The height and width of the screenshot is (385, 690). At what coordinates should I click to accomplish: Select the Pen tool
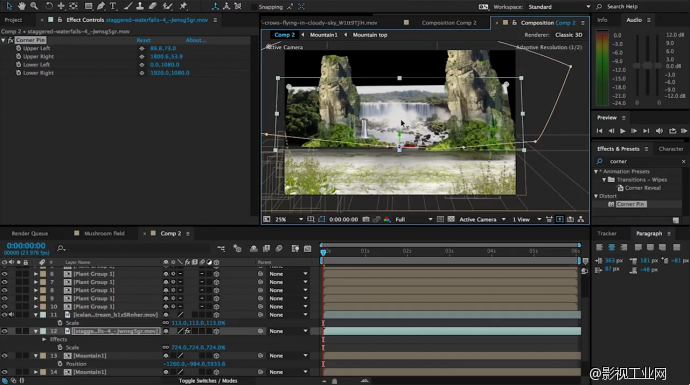coord(101,6)
